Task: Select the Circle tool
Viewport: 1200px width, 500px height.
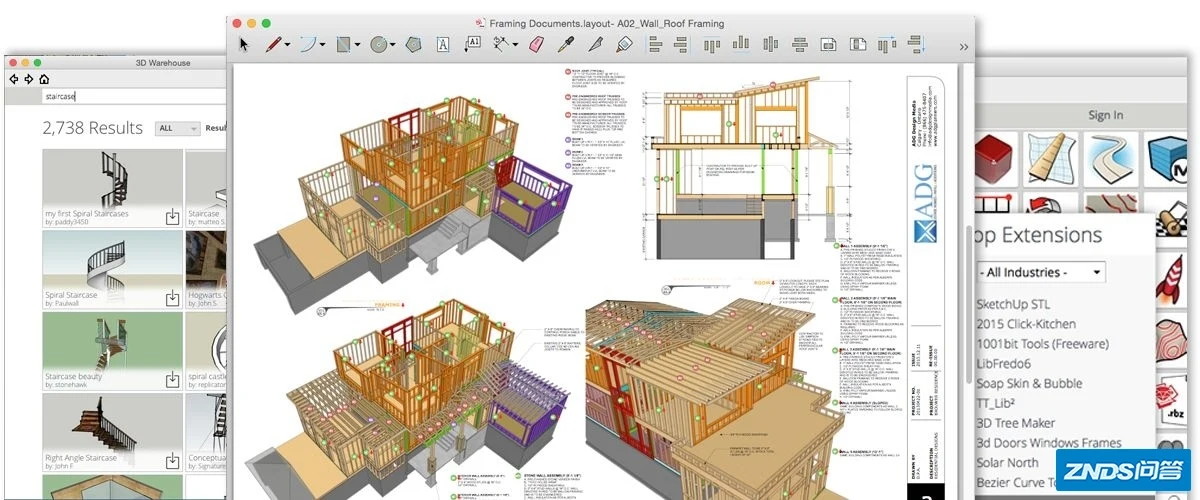Action: click(379, 44)
